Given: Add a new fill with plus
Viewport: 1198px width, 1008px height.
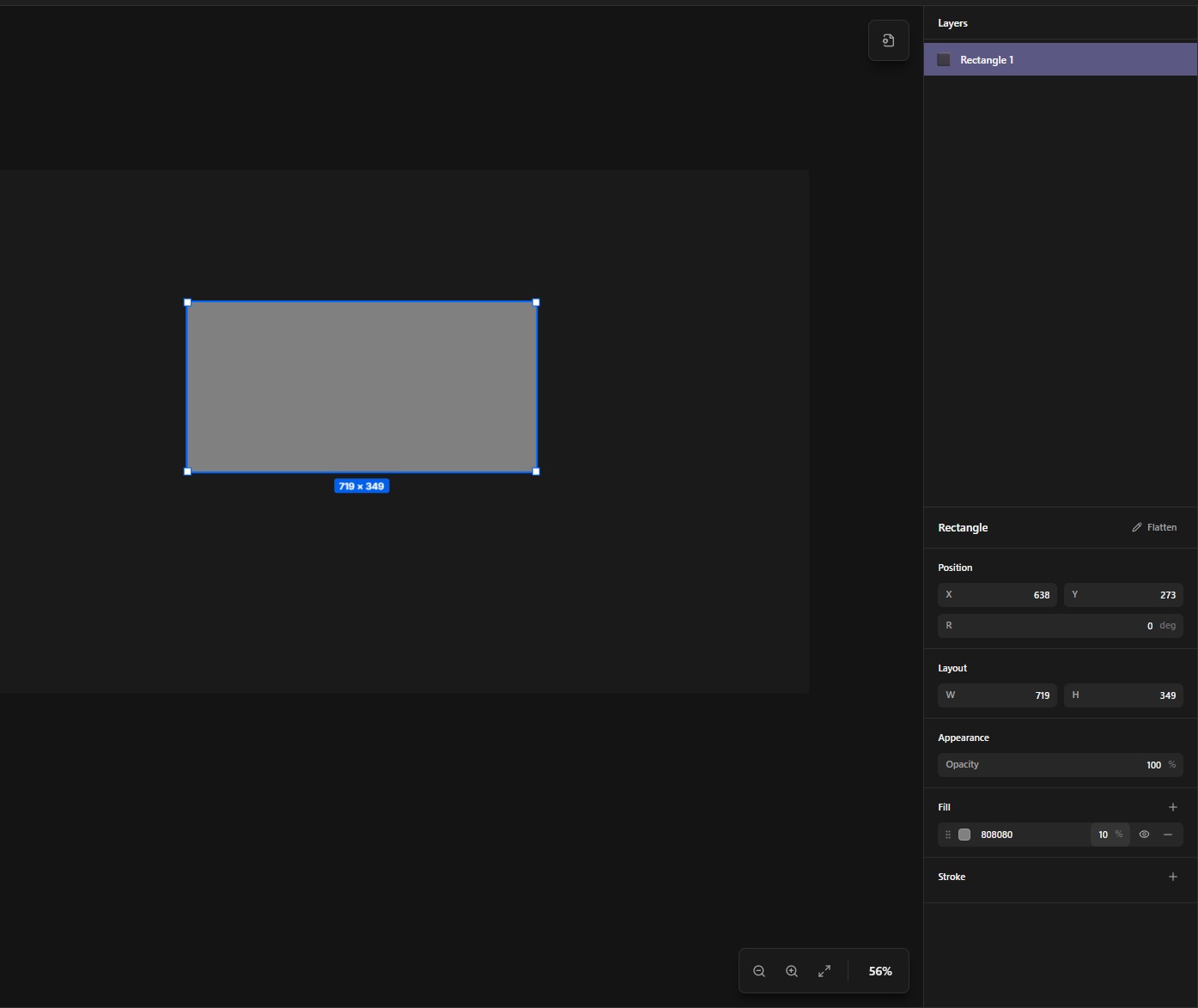Looking at the screenshot, I should (1173, 807).
